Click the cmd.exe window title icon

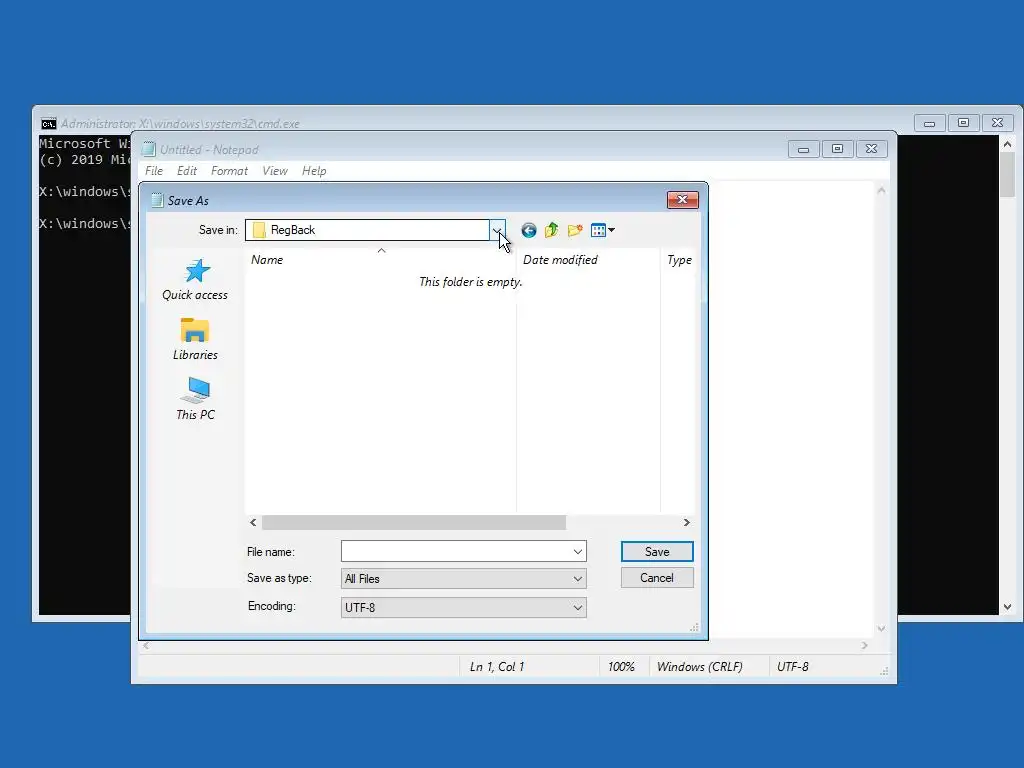tap(48, 123)
